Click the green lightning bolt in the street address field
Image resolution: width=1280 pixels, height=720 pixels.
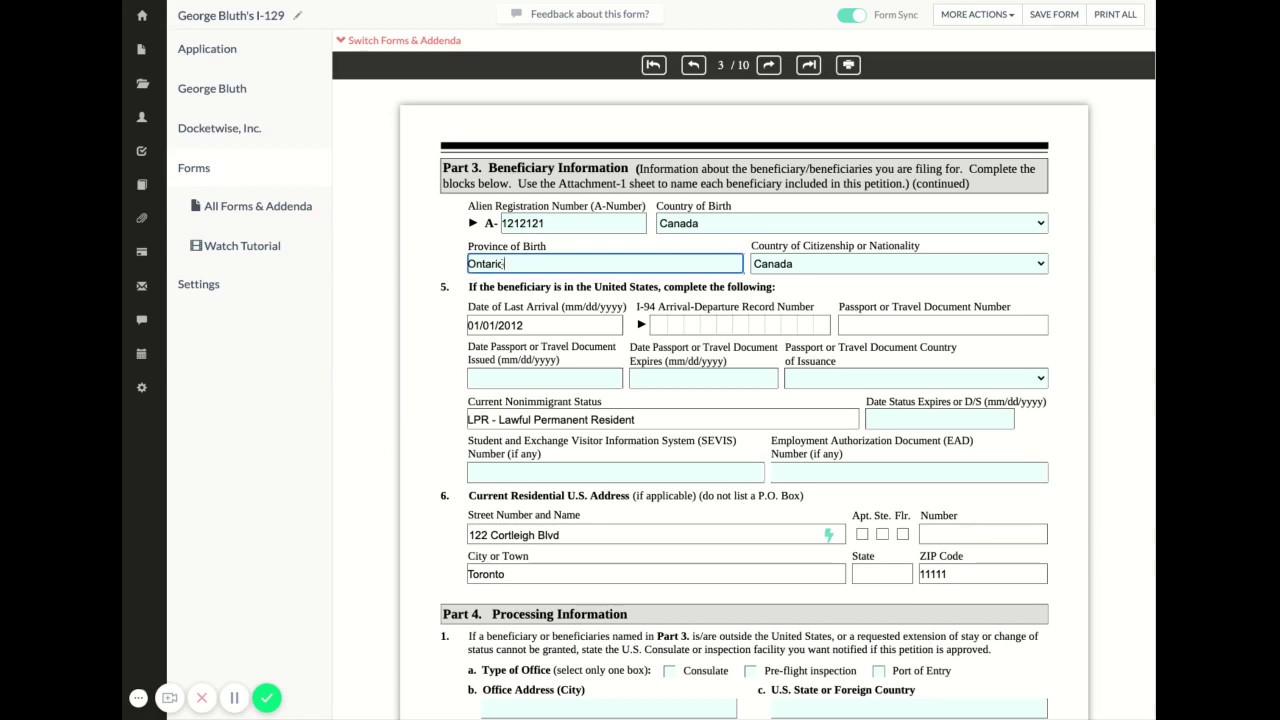[829, 535]
